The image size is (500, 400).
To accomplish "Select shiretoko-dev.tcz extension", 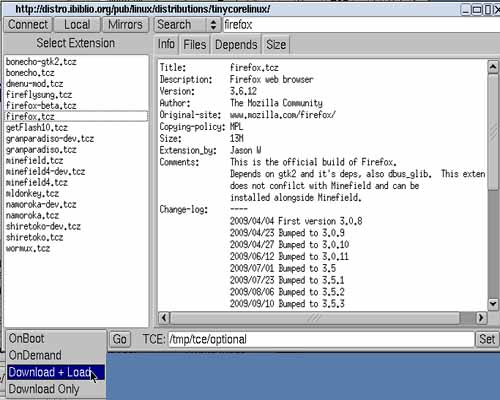I will (x=76, y=227).
